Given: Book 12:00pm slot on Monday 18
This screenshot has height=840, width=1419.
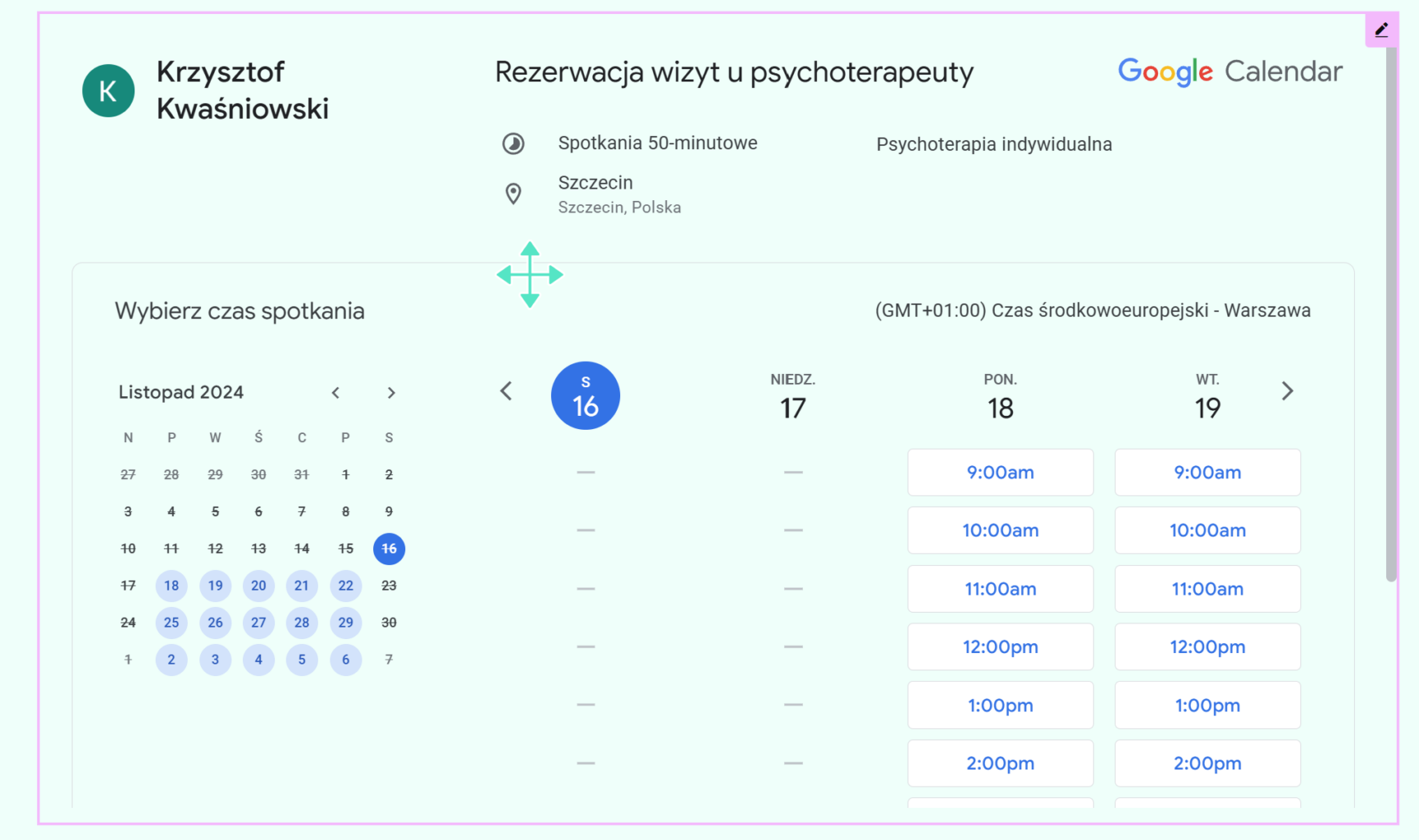Looking at the screenshot, I should (x=1001, y=647).
